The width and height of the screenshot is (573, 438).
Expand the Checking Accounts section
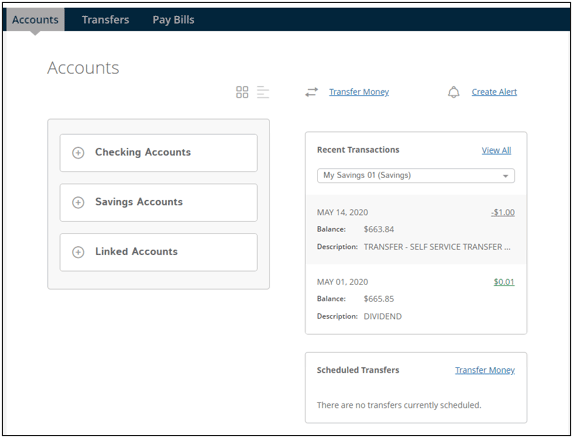tap(159, 153)
